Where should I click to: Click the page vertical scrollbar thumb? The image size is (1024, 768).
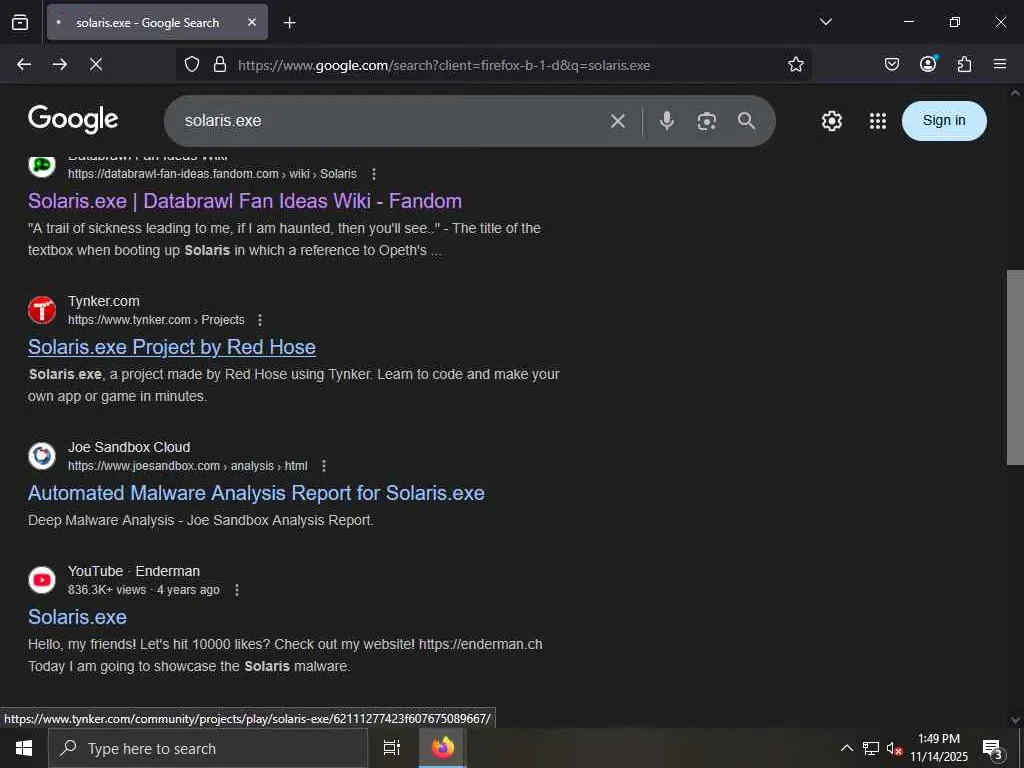pyautogui.click(x=1015, y=367)
